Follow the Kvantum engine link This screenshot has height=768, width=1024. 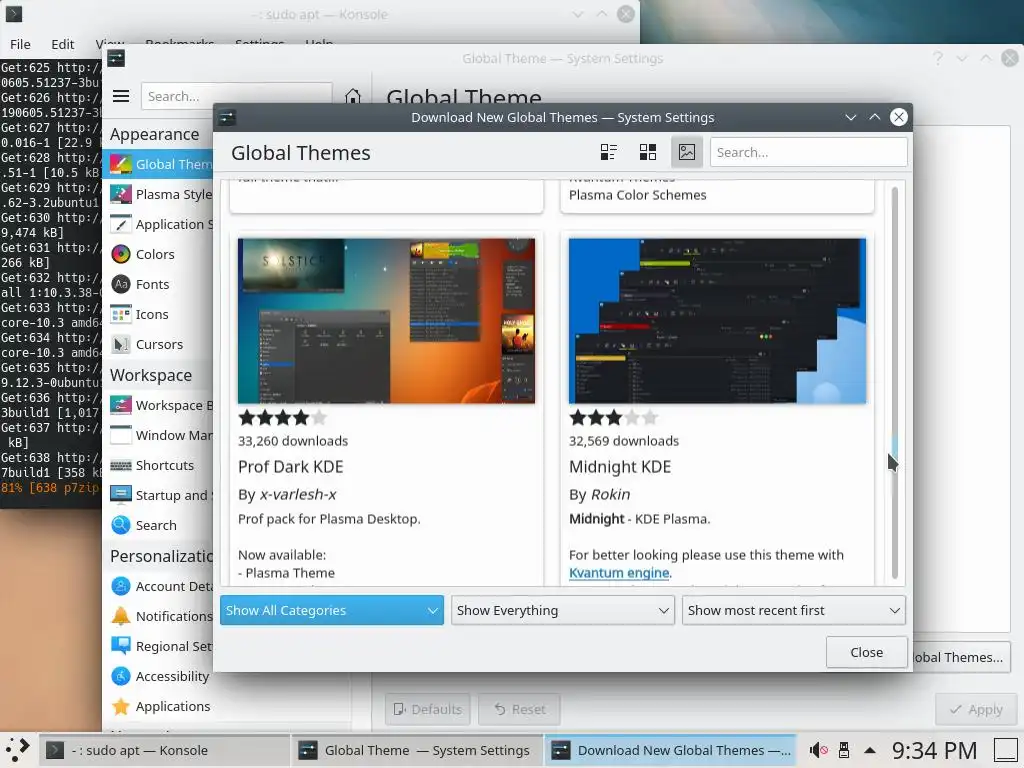(619, 573)
